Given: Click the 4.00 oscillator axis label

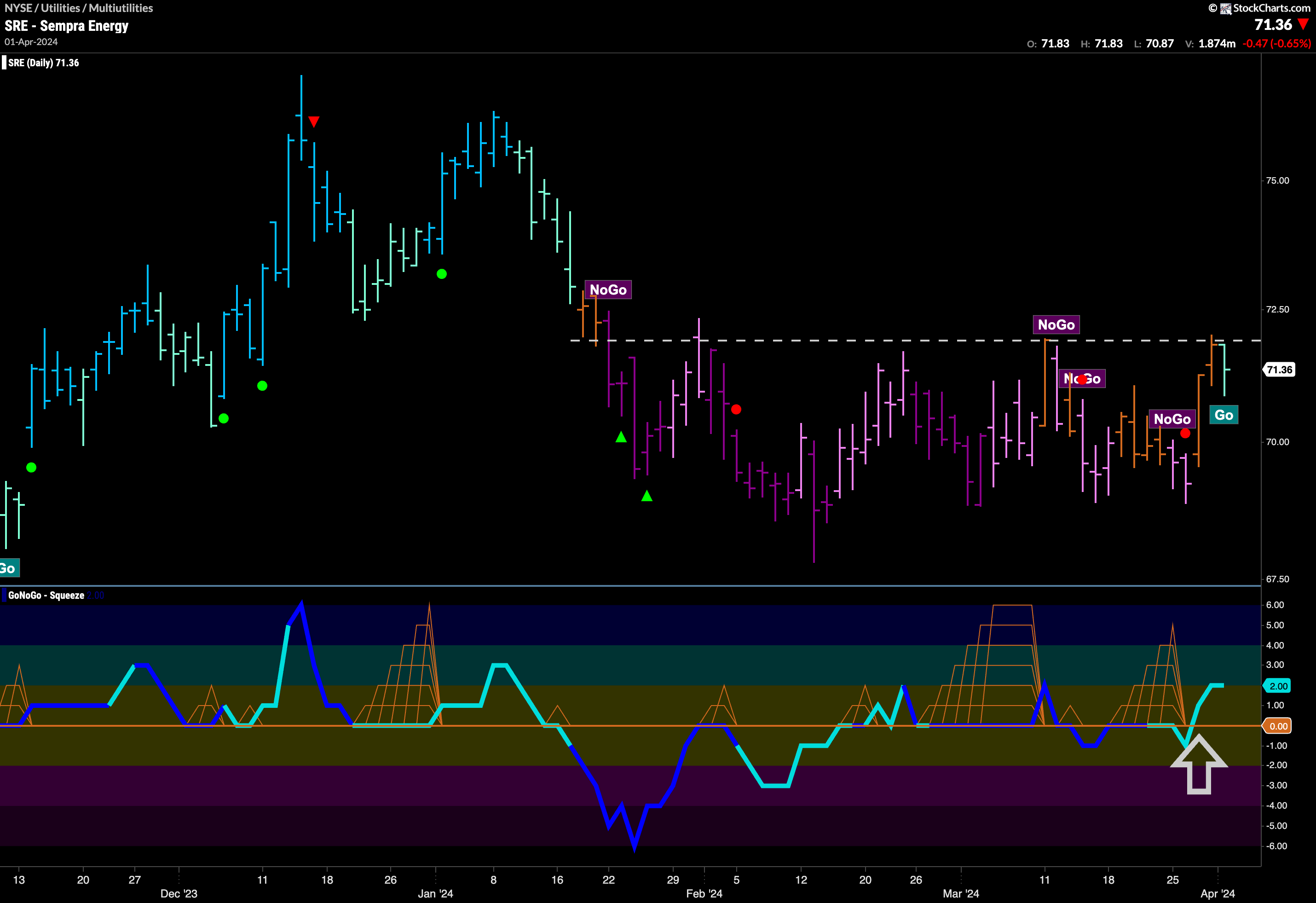Looking at the screenshot, I should [1275, 645].
